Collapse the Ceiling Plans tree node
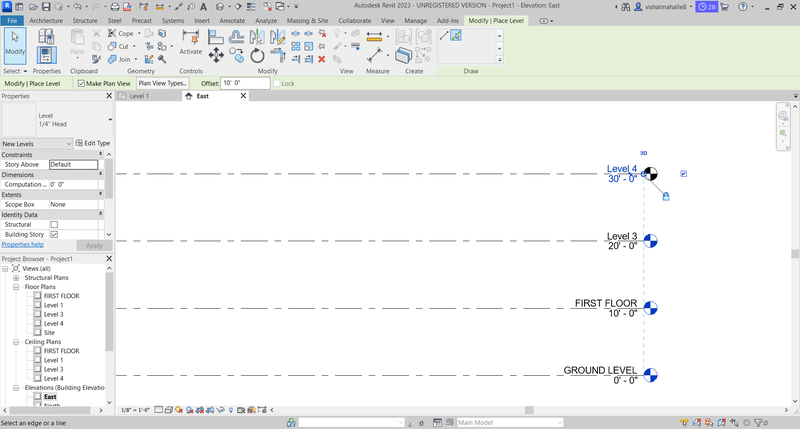 16,342
